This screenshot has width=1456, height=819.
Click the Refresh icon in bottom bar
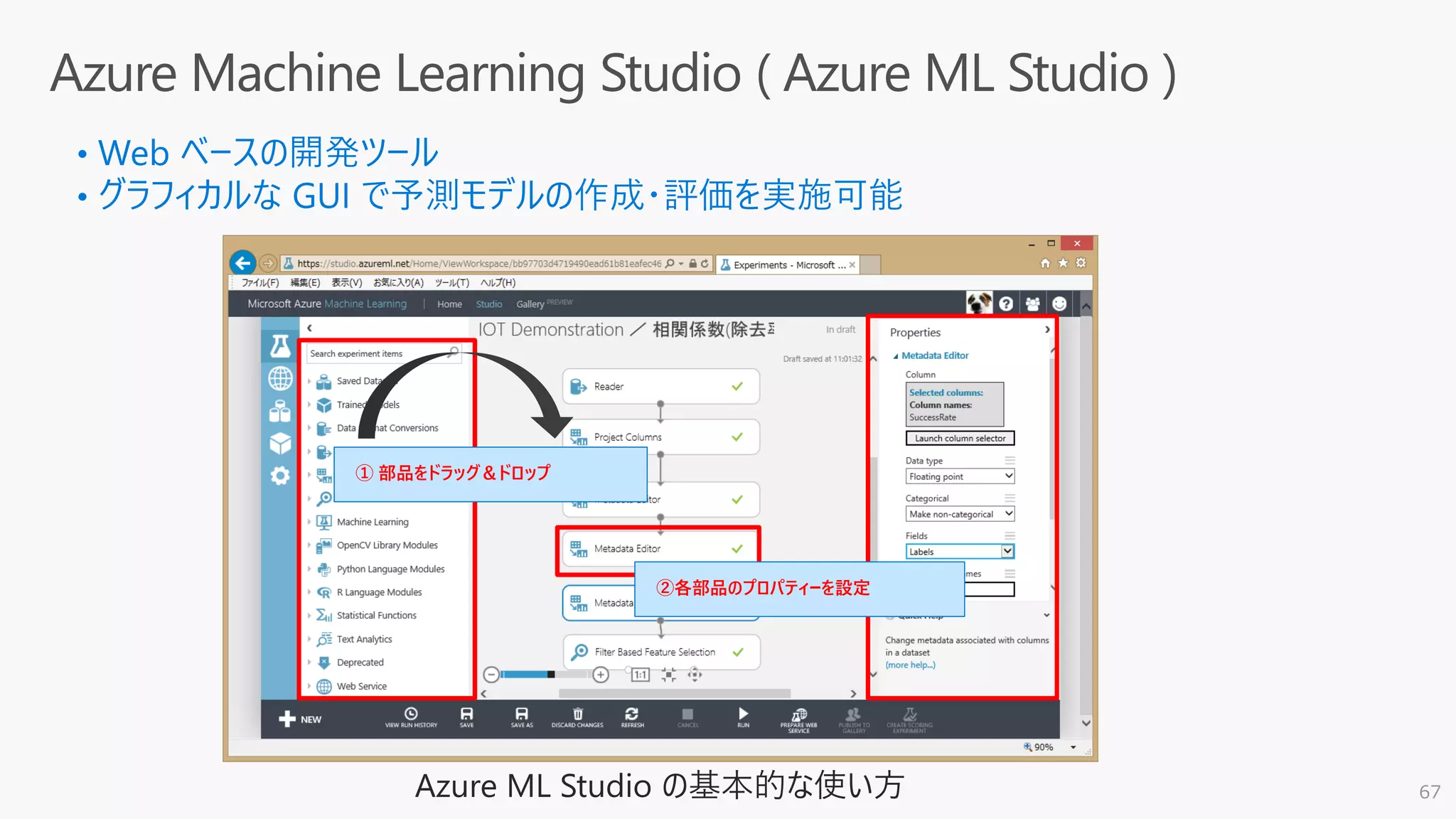(x=632, y=717)
